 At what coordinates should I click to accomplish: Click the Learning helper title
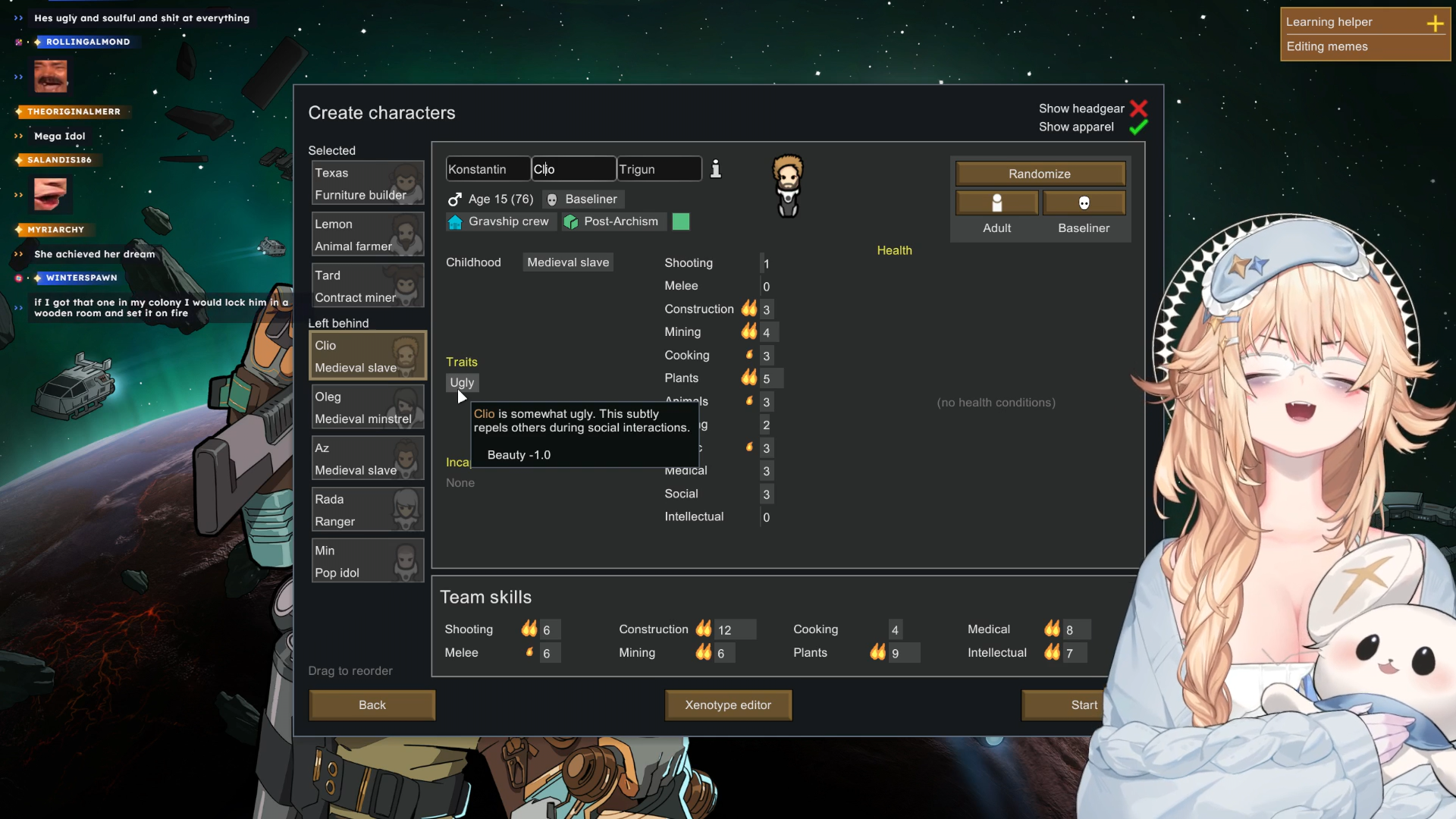[x=1329, y=22]
